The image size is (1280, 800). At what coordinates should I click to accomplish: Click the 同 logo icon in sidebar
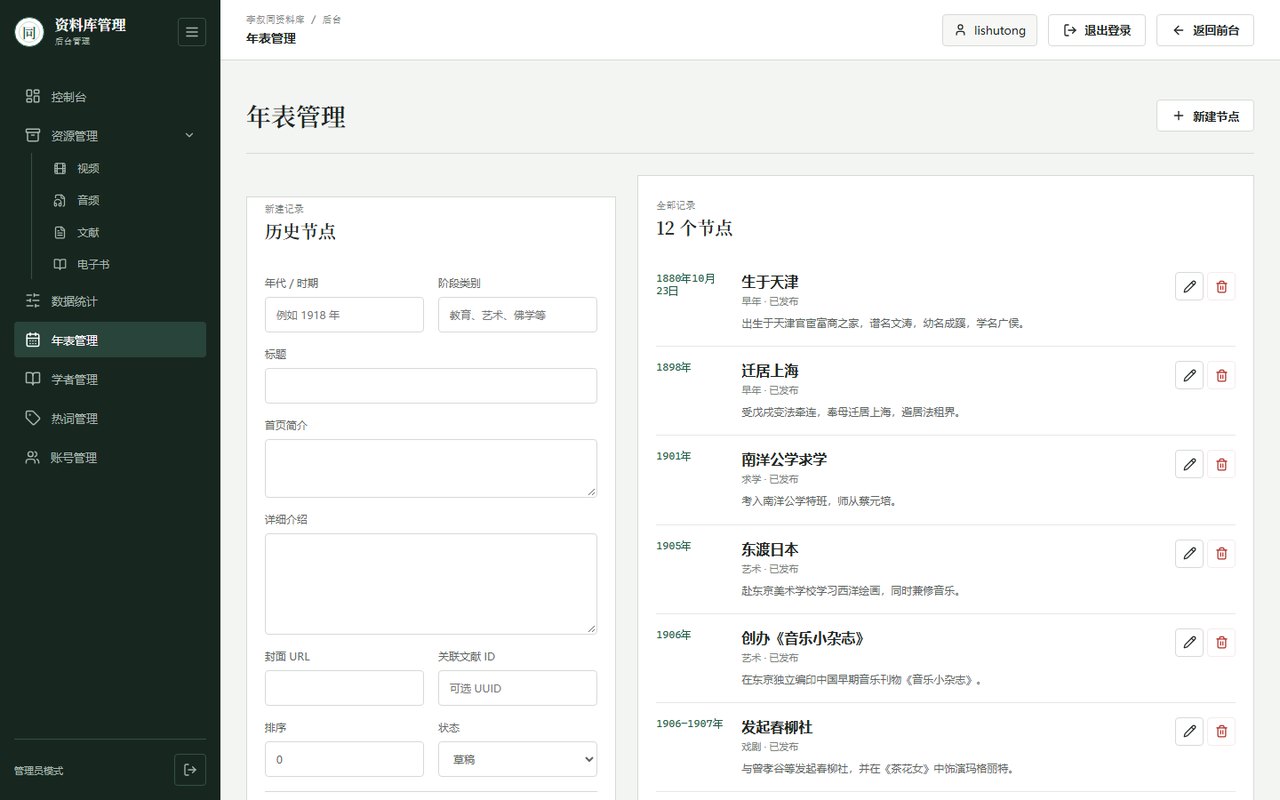coord(30,32)
